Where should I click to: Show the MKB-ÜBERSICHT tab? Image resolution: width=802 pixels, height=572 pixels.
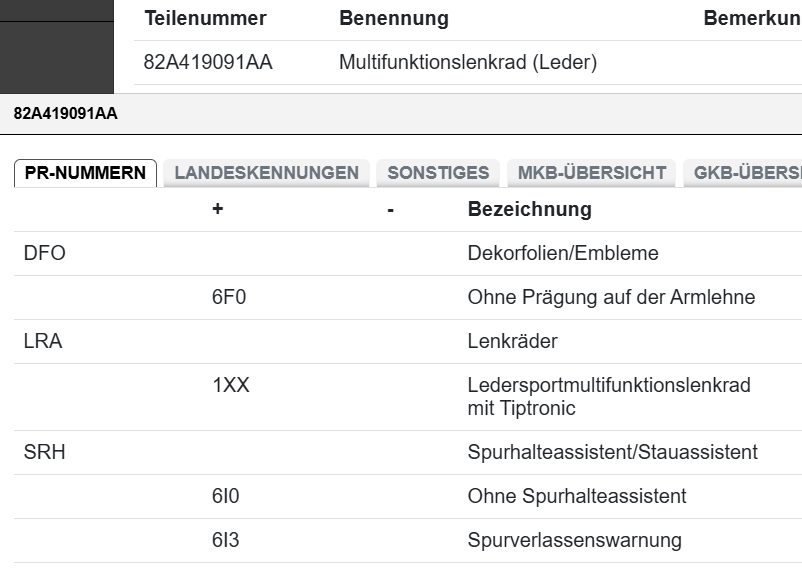coord(591,172)
